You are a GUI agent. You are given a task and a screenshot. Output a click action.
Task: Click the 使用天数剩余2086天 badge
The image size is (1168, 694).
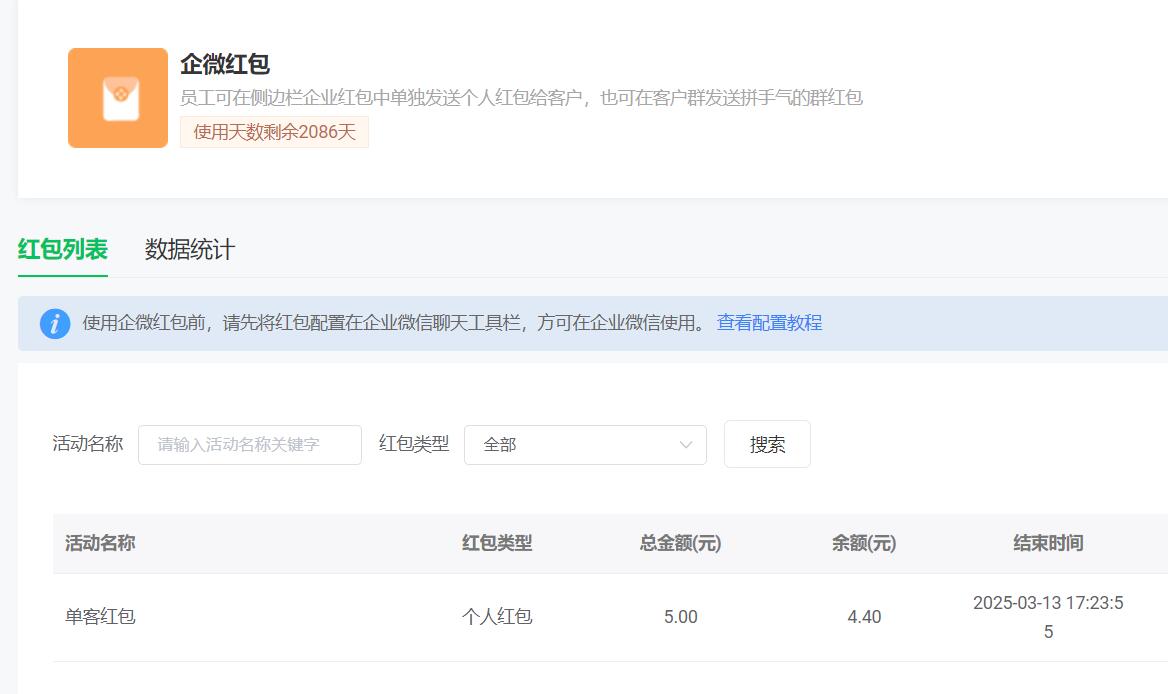(x=274, y=132)
